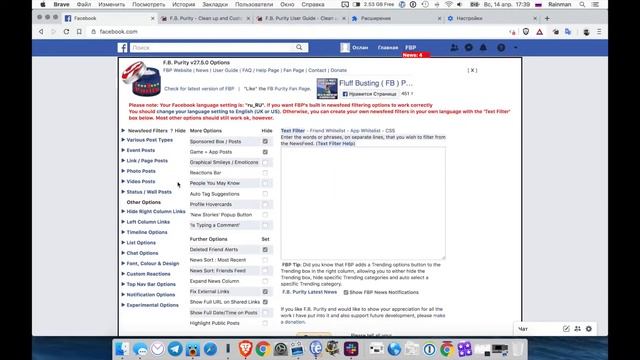Toggle Game + App Posts checkbox
The height and width of the screenshot is (360, 640).
coord(265,152)
